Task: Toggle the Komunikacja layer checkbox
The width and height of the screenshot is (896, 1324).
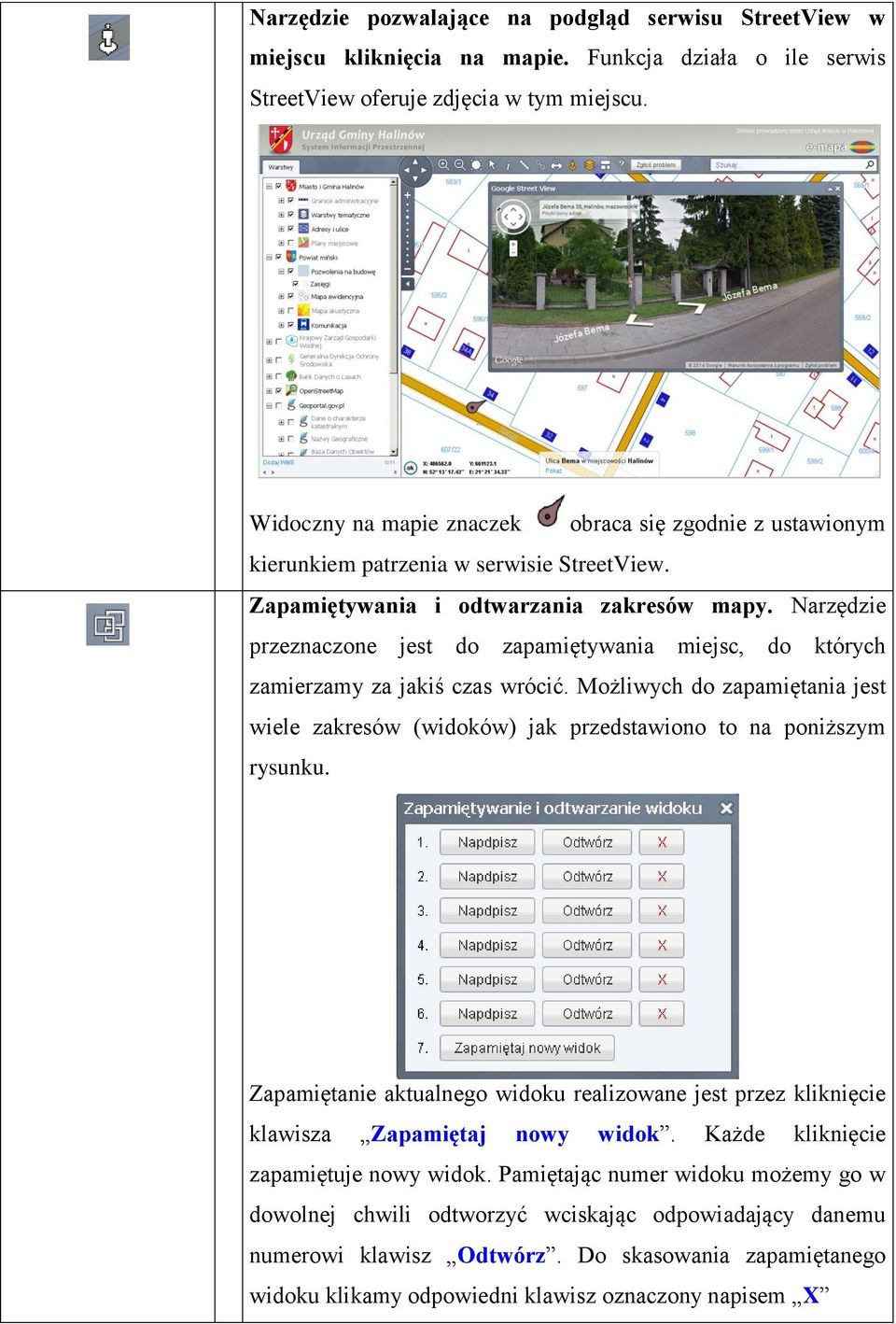Action: 290,325
